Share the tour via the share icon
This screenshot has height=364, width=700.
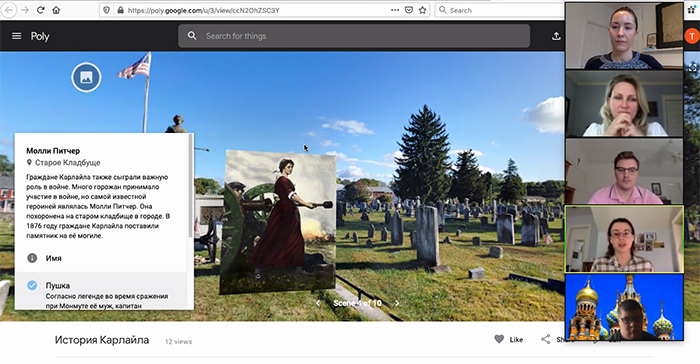tap(546, 339)
